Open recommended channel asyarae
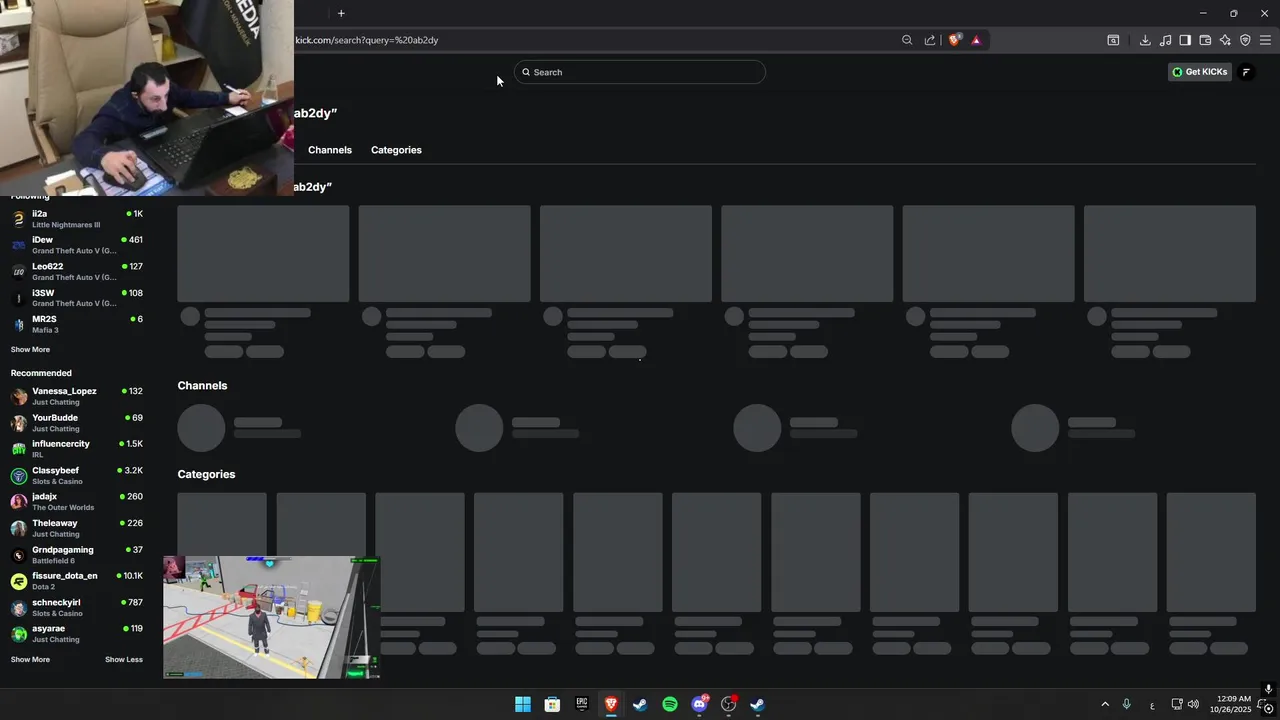 (x=77, y=634)
